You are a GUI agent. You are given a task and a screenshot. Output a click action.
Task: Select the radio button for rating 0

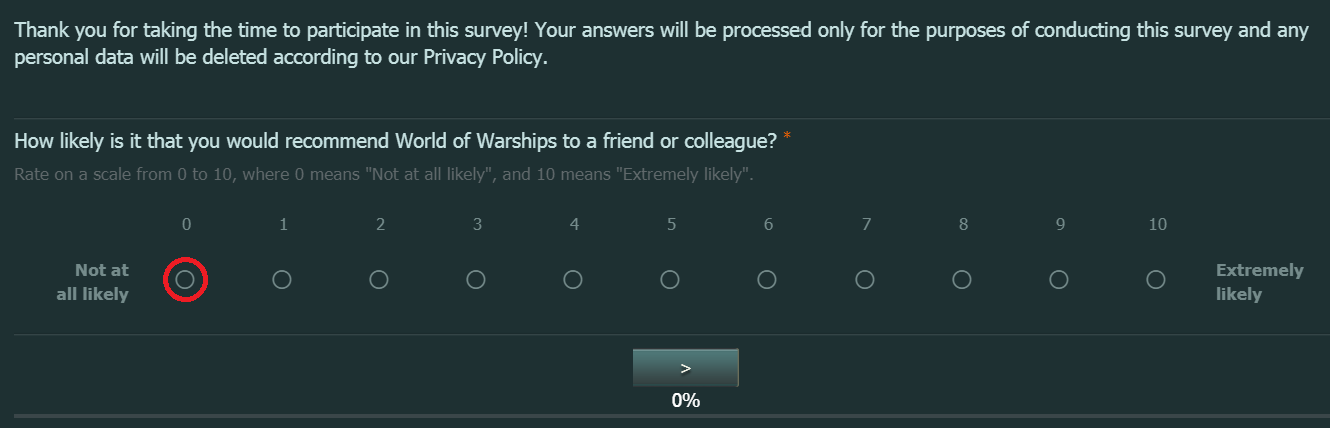point(185,280)
